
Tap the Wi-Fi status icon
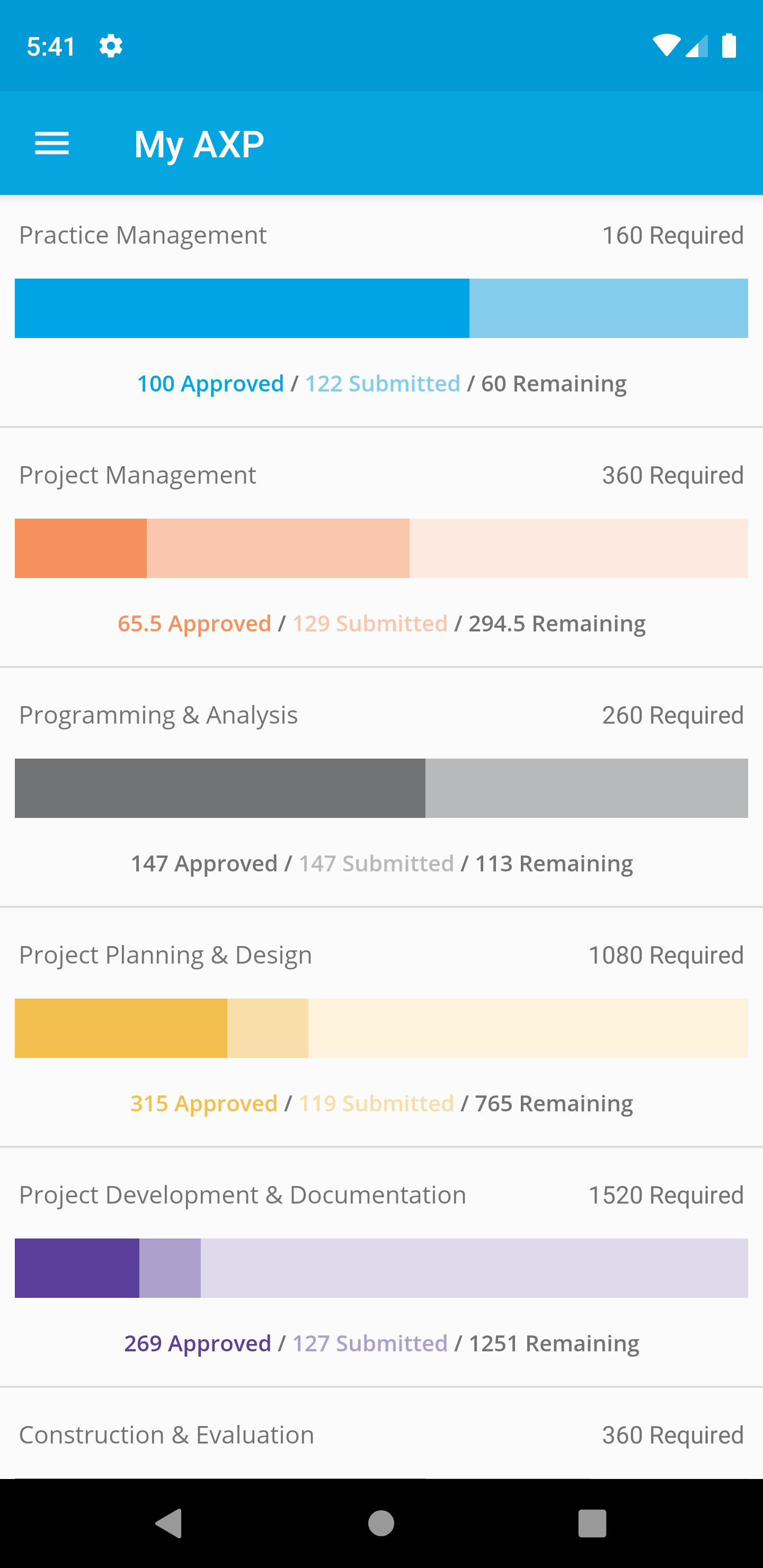point(666,46)
